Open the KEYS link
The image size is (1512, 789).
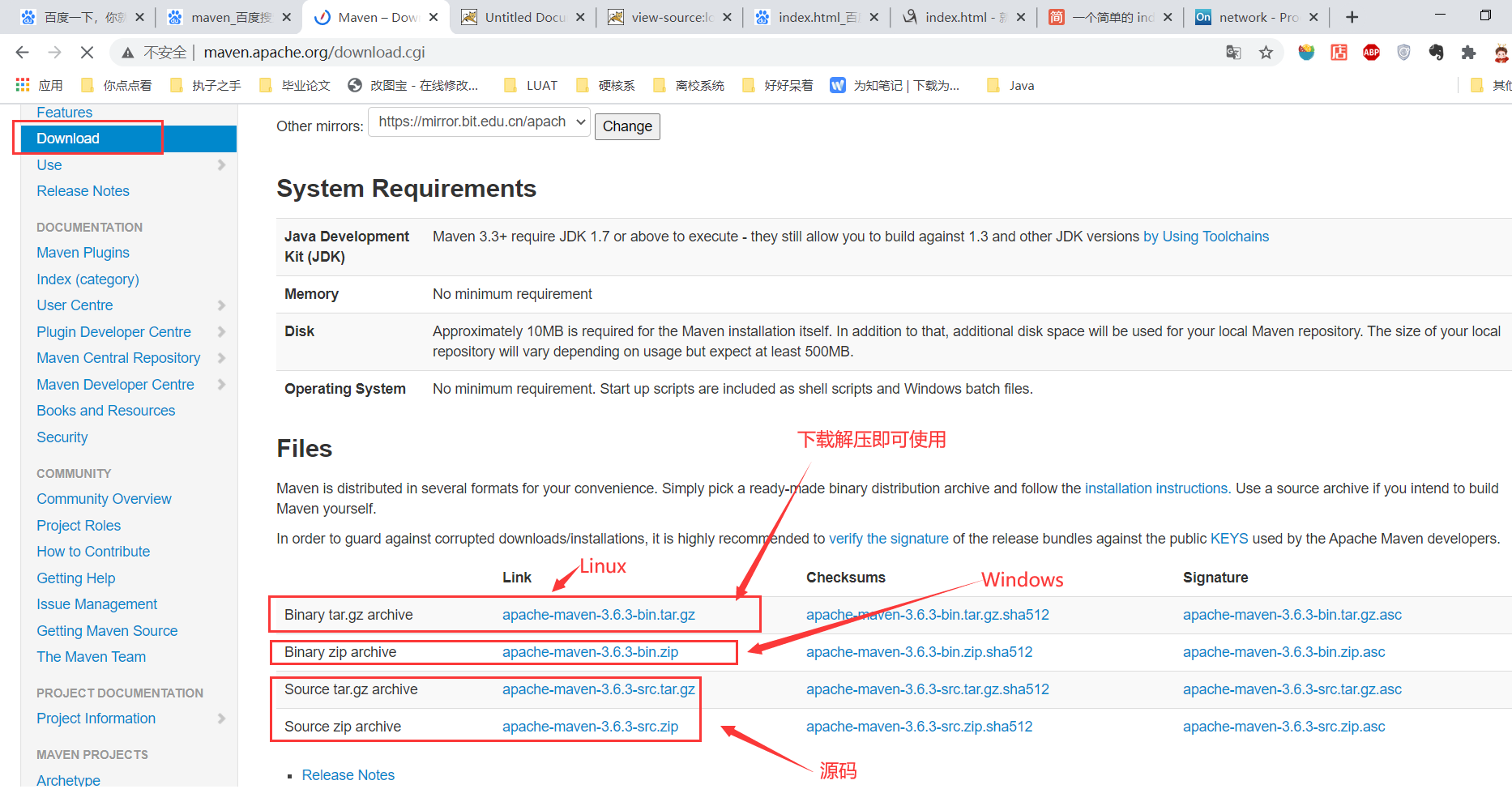coord(1229,539)
